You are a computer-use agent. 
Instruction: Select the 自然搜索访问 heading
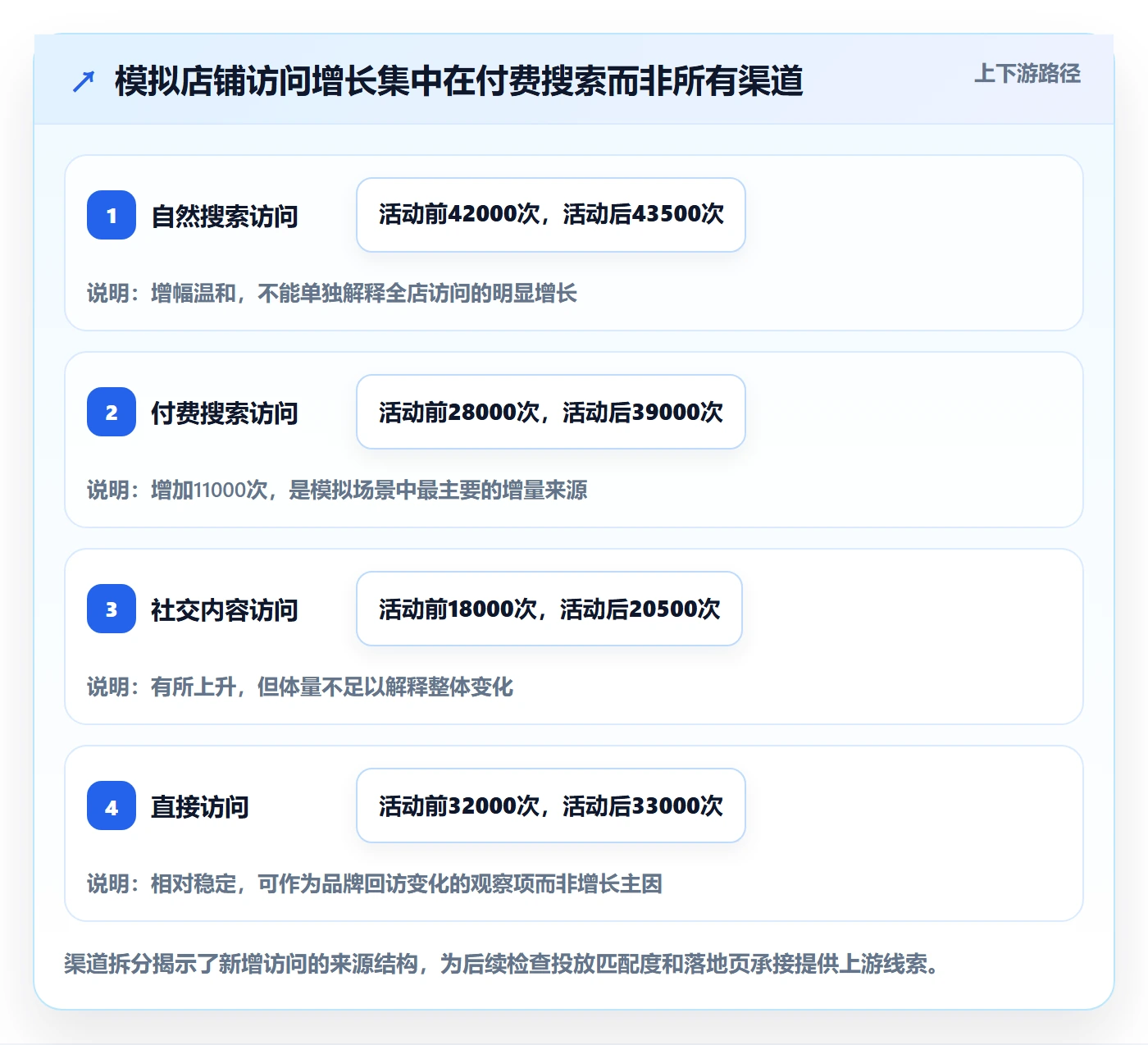click(x=225, y=217)
